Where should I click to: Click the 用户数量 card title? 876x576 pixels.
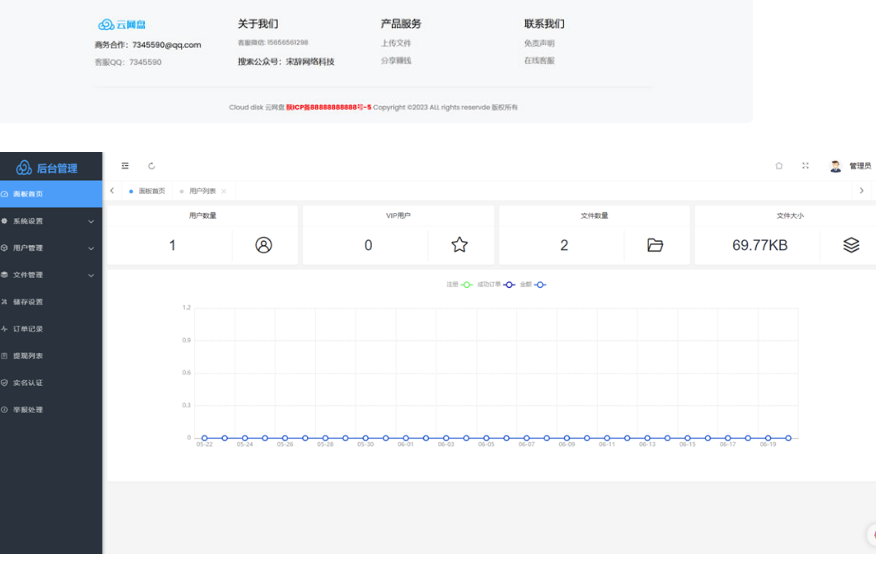point(202,216)
